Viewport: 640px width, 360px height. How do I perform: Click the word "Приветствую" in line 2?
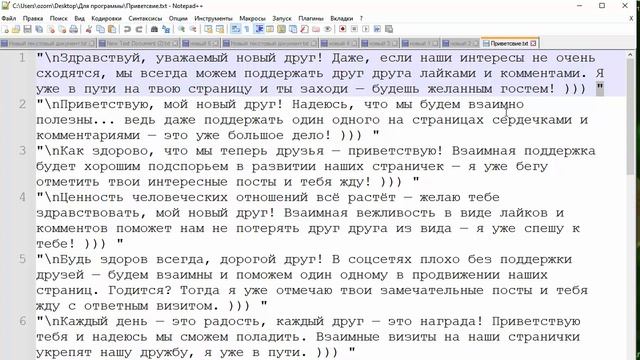click(105, 105)
